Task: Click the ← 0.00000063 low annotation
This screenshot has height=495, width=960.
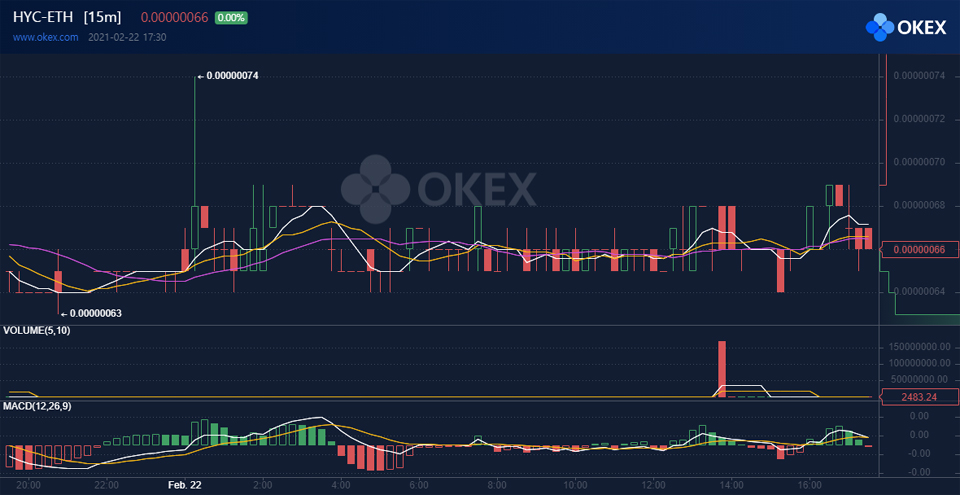Action: coord(91,314)
